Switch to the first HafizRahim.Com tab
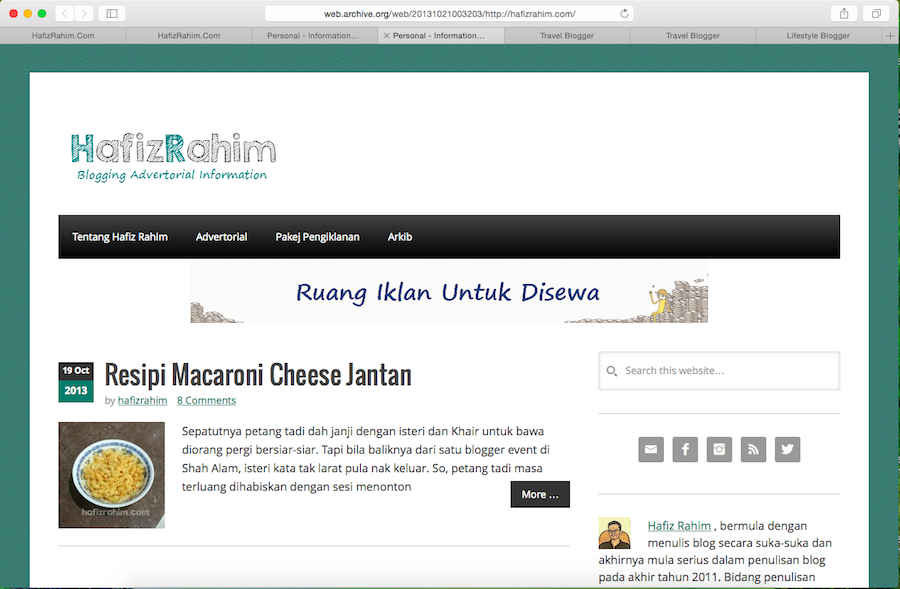Viewport: 900px width, 589px height. 63,36
